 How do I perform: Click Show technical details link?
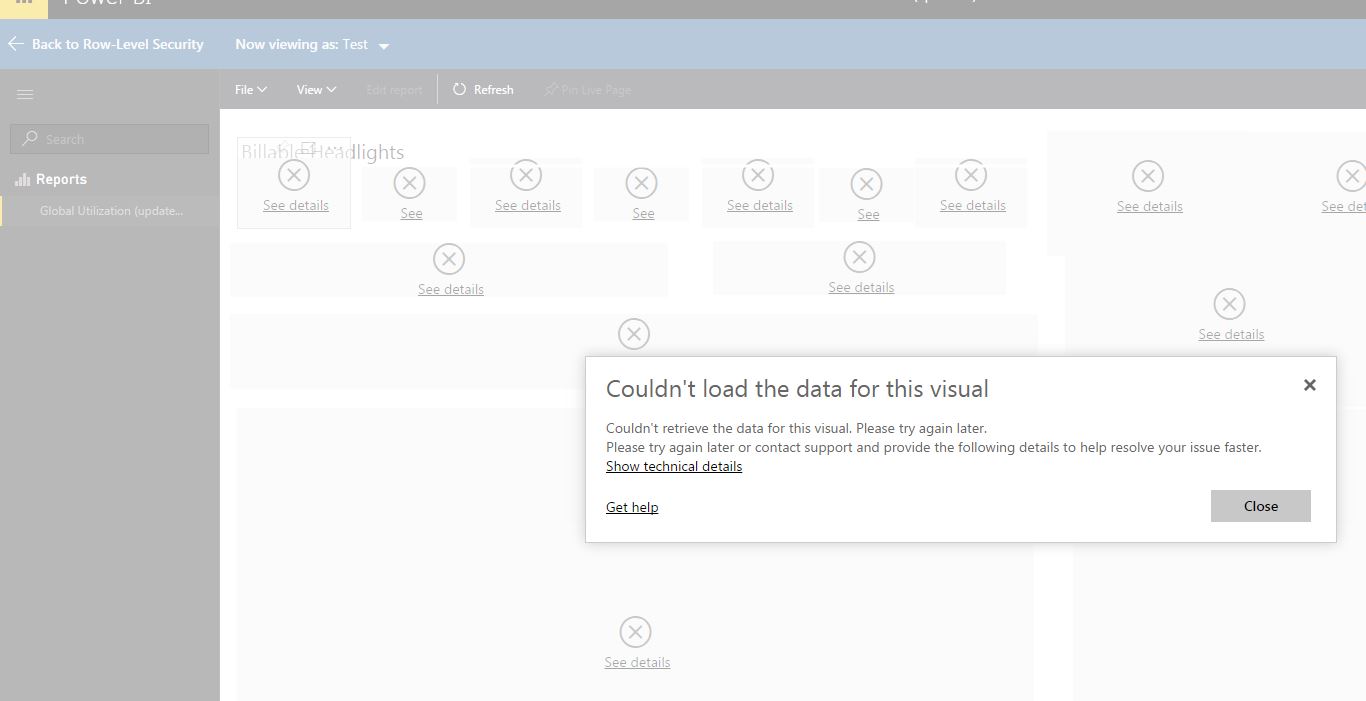pos(674,466)
